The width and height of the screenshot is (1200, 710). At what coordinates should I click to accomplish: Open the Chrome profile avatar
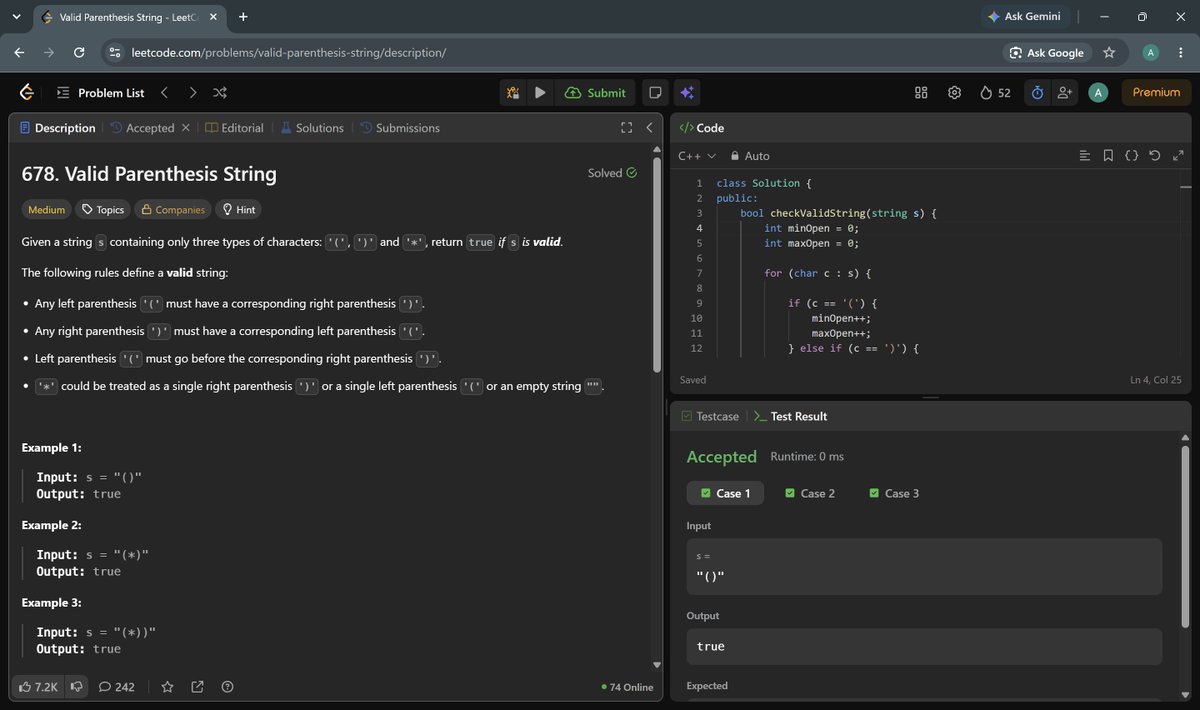click(1151, 52)
